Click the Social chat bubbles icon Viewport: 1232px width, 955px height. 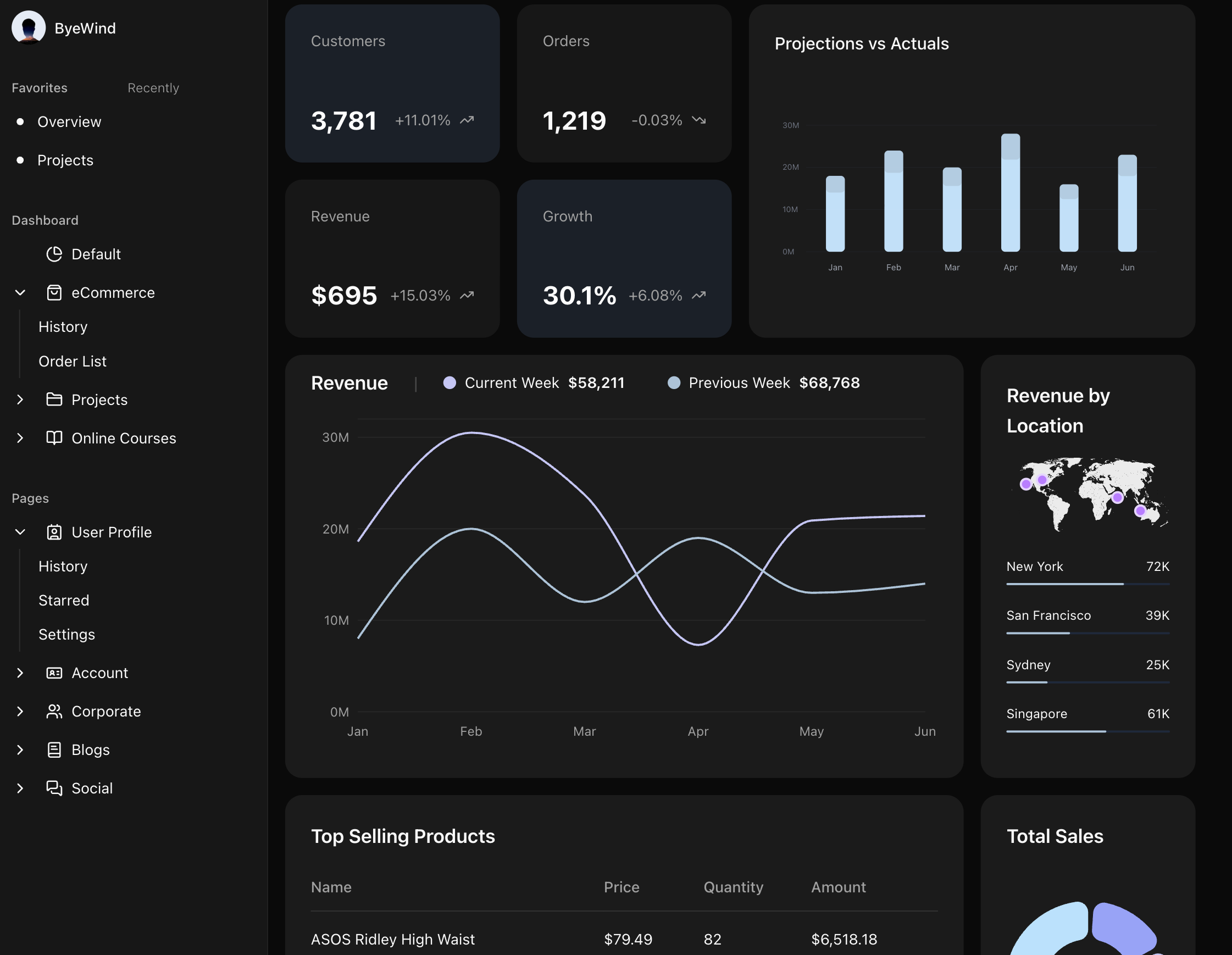pyautogui.click(x=54, y=787)
